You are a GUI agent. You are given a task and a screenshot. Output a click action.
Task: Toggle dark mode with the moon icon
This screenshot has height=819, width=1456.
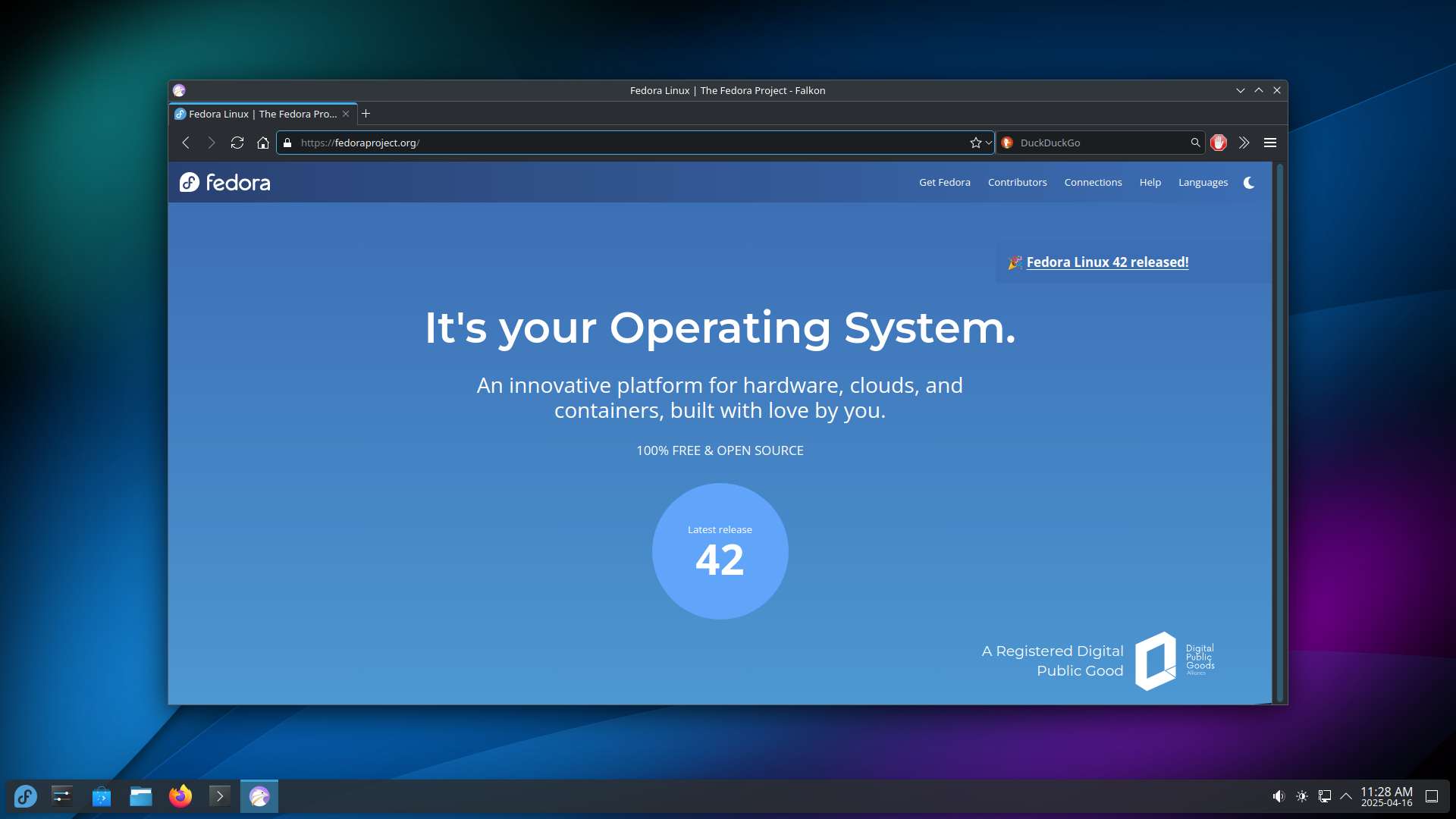pyautogui.click(x=1249, y=183)
